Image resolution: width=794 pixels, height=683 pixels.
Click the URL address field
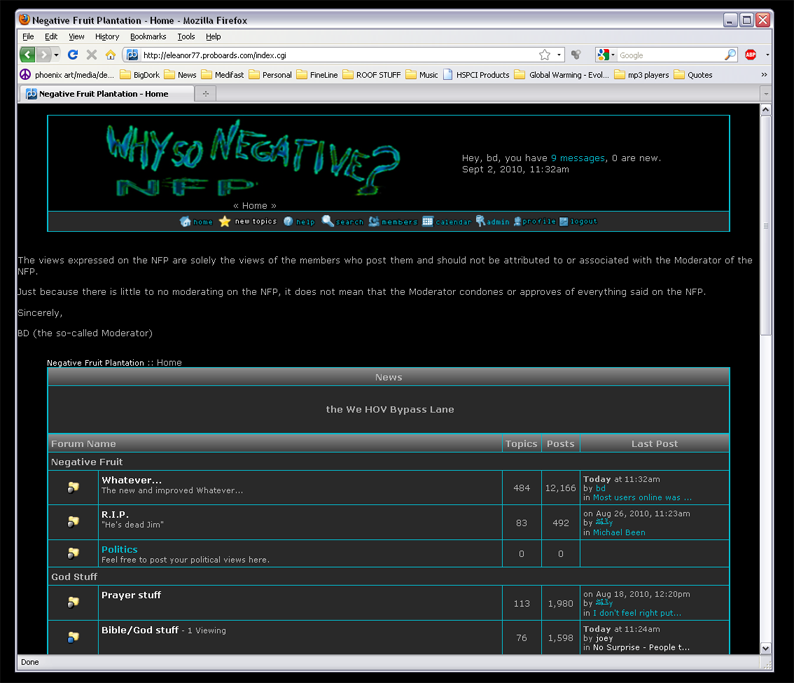[338, 55]
